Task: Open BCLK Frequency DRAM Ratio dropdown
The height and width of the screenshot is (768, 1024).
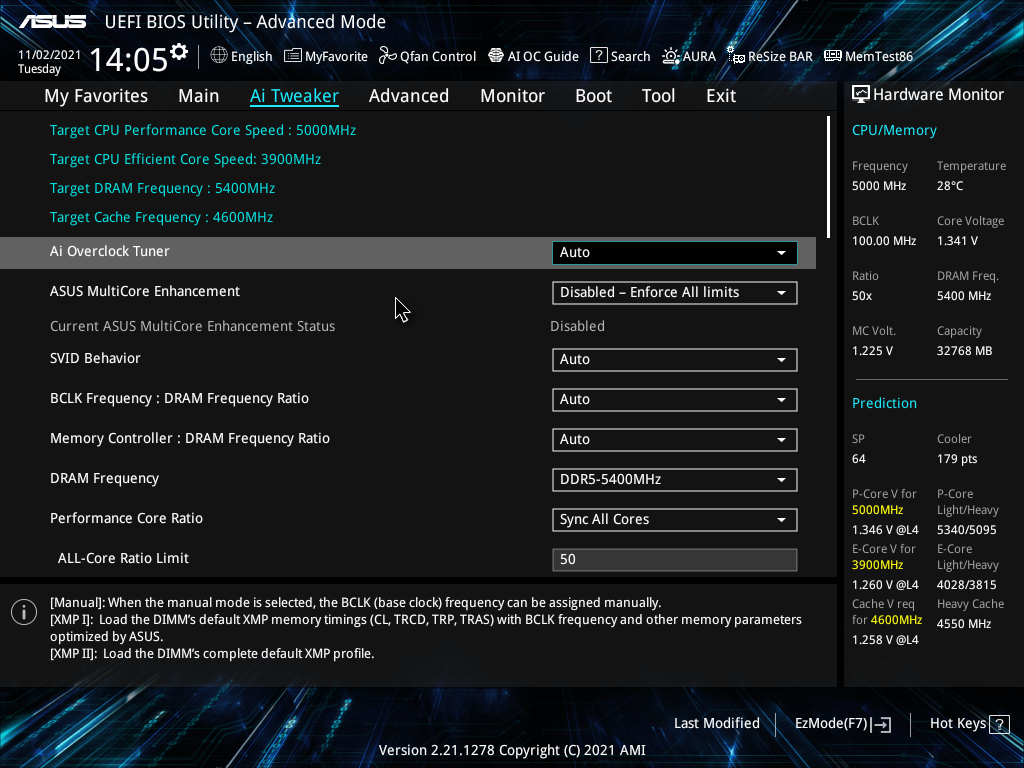Action: pyautogui.click(x=674, y=400)
